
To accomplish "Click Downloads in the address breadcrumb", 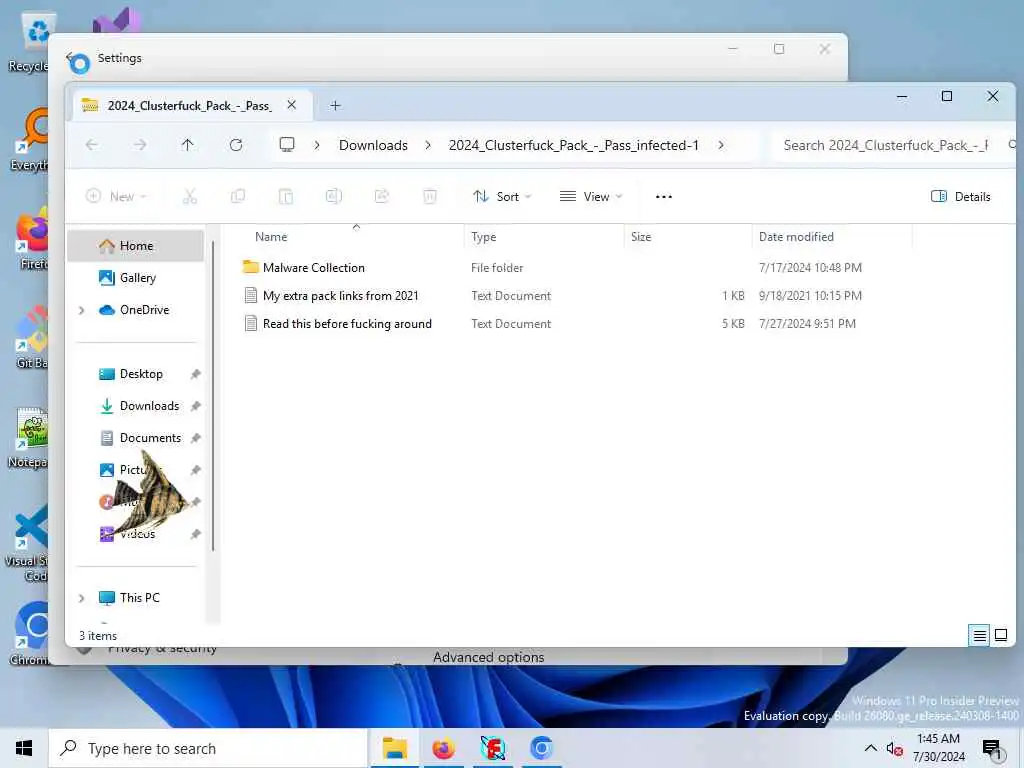I will (373, 145).
